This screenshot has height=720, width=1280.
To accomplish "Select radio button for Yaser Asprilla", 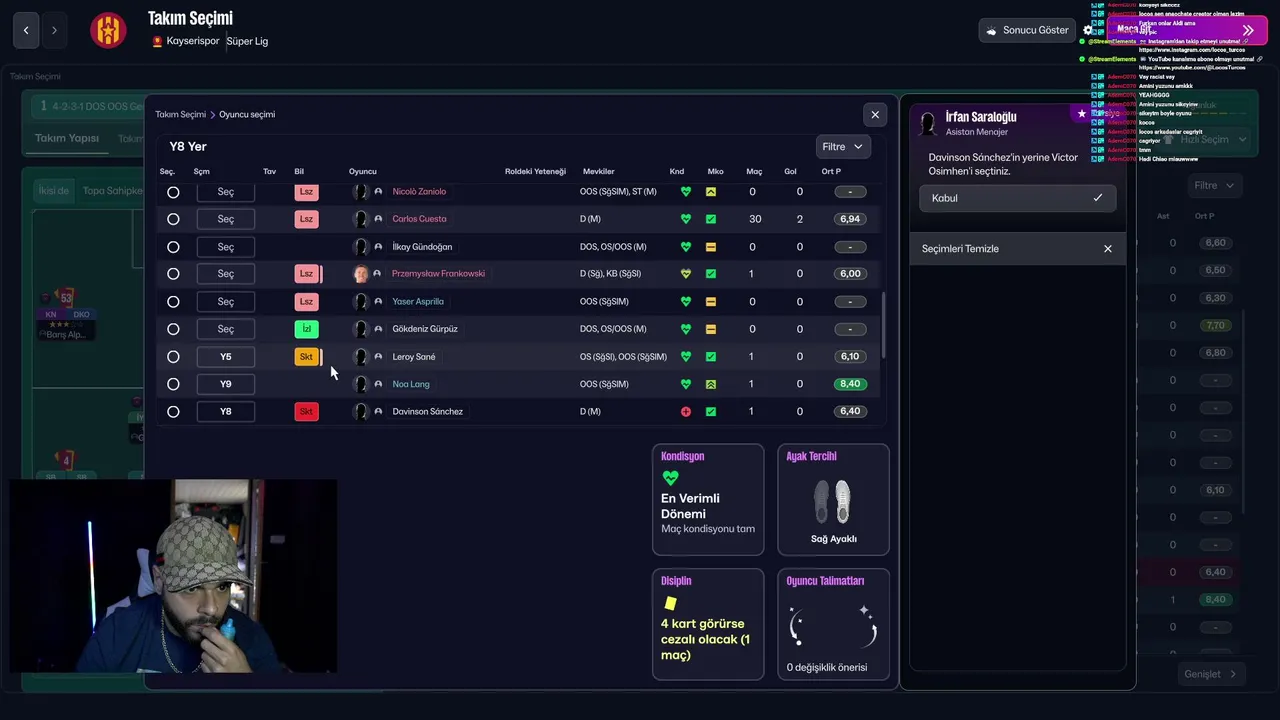I will pos(173,302).
